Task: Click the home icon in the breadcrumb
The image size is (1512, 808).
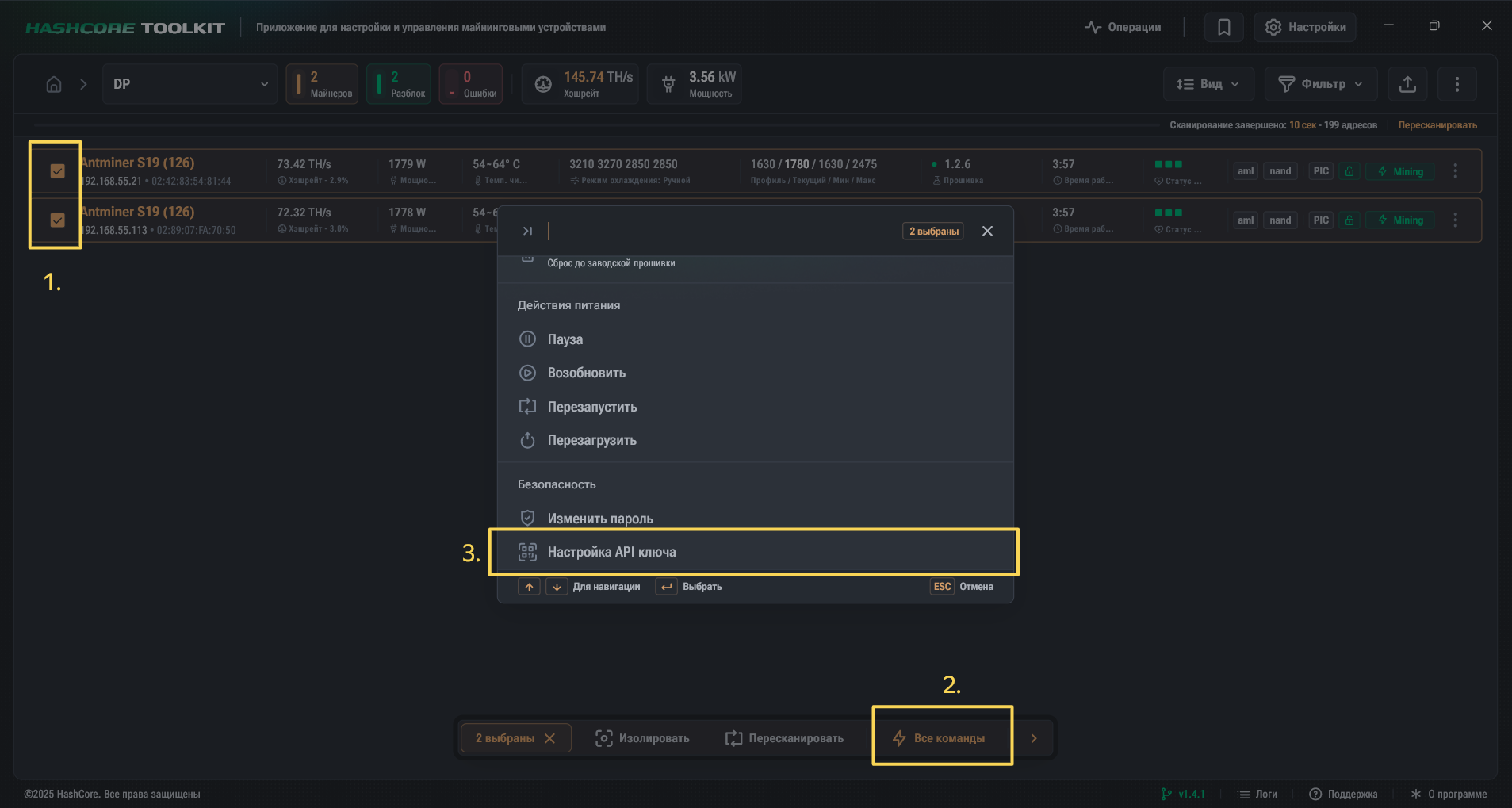Action: coord(53,83)
